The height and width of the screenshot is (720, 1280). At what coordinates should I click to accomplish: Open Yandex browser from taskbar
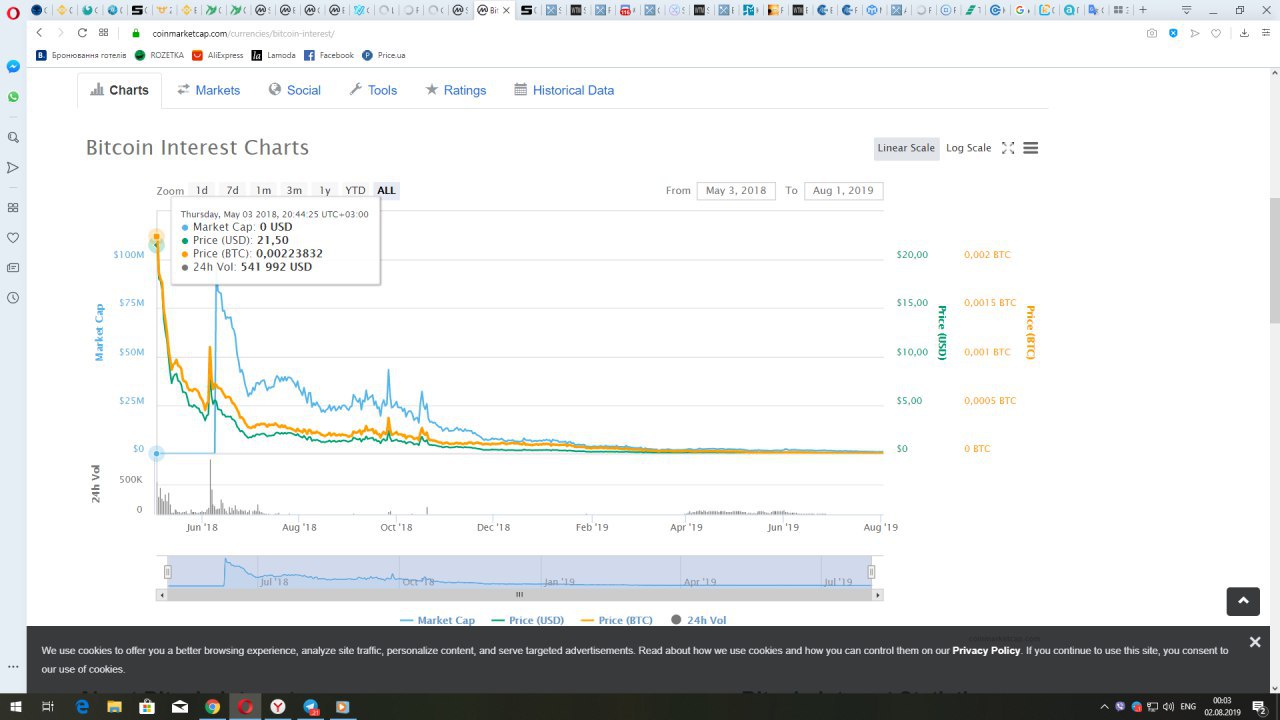pos(277,706)
